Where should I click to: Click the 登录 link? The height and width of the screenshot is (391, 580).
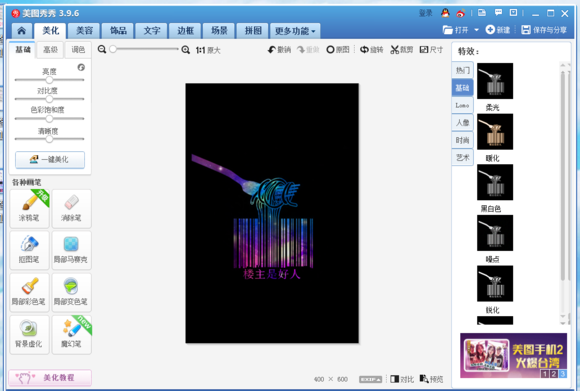[425, 13]
